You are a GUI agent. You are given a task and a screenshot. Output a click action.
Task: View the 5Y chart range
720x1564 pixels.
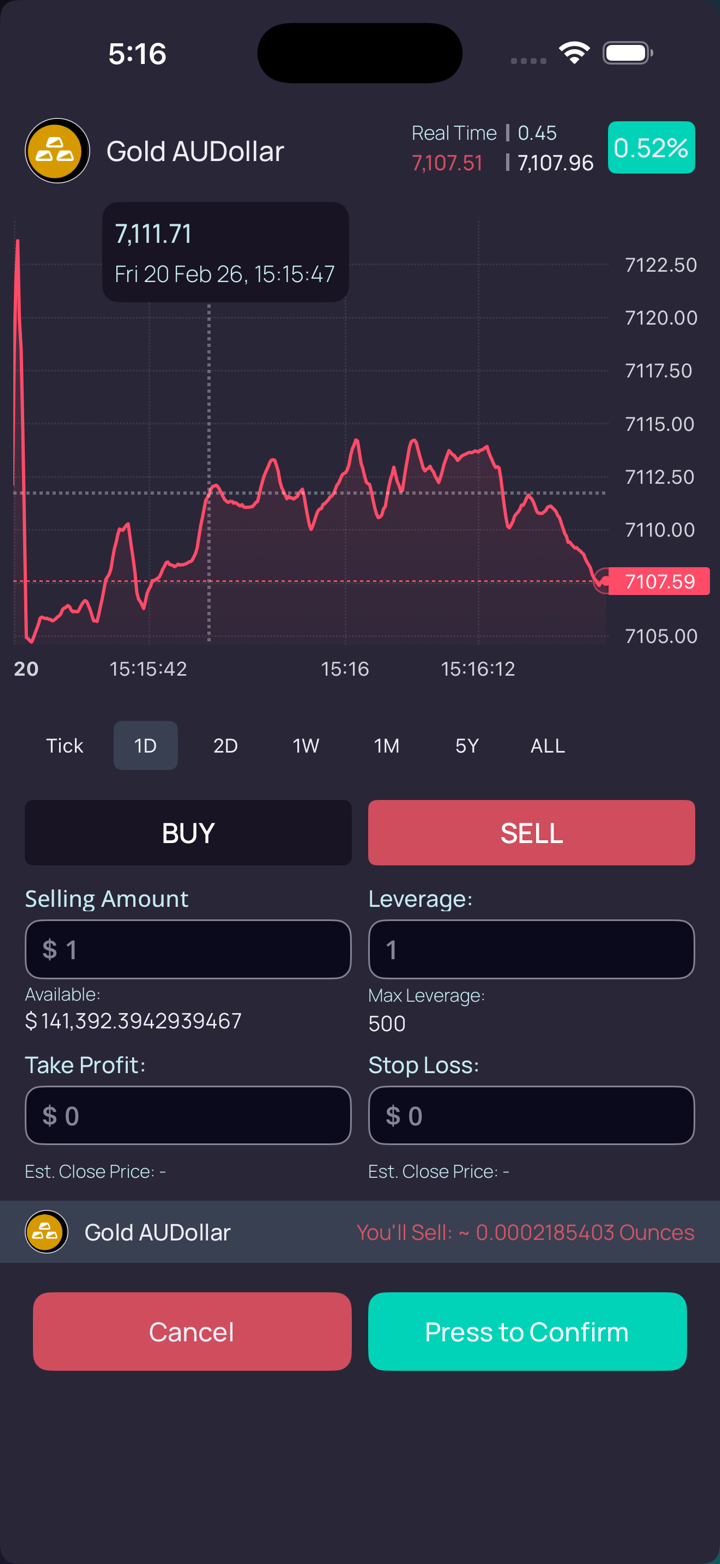click(x=467, y=746)
